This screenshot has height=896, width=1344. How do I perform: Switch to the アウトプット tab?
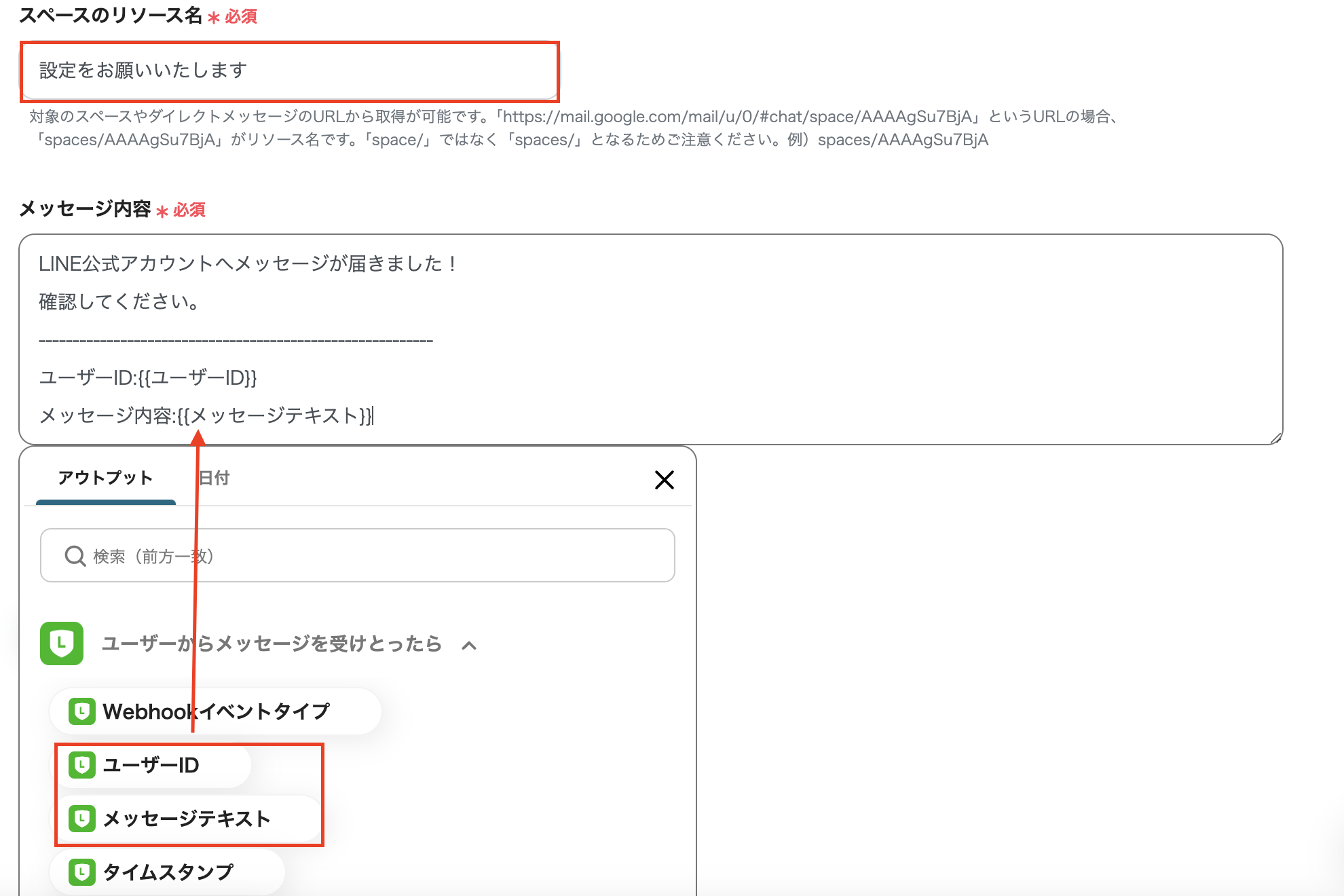105,477
